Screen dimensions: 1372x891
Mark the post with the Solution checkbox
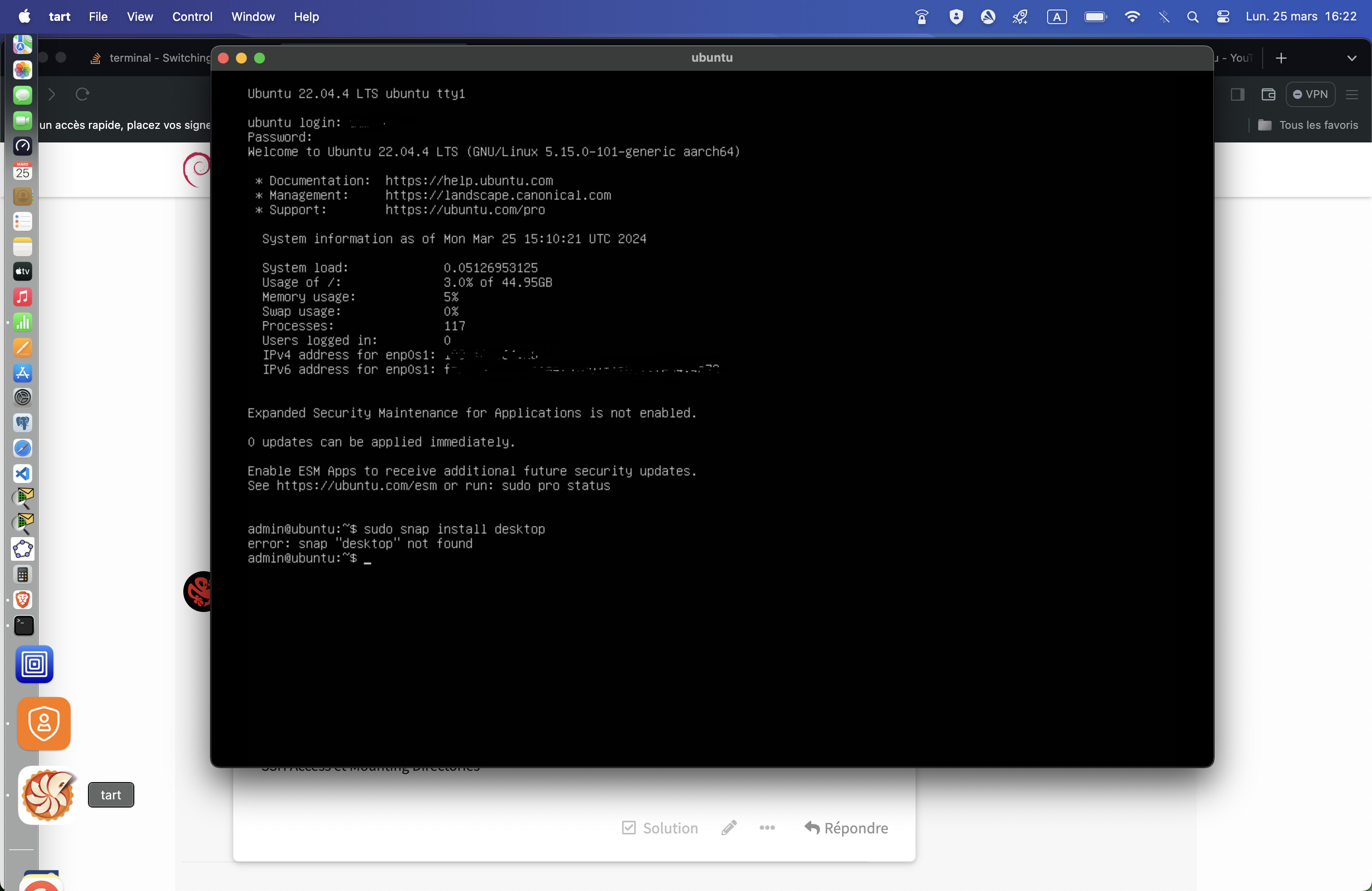(x=660, y=828)
